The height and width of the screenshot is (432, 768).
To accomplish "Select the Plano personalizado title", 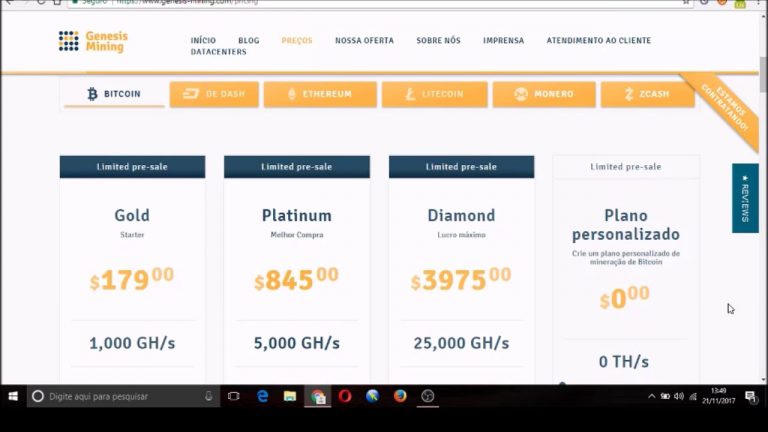I will (x=626, y=225).
